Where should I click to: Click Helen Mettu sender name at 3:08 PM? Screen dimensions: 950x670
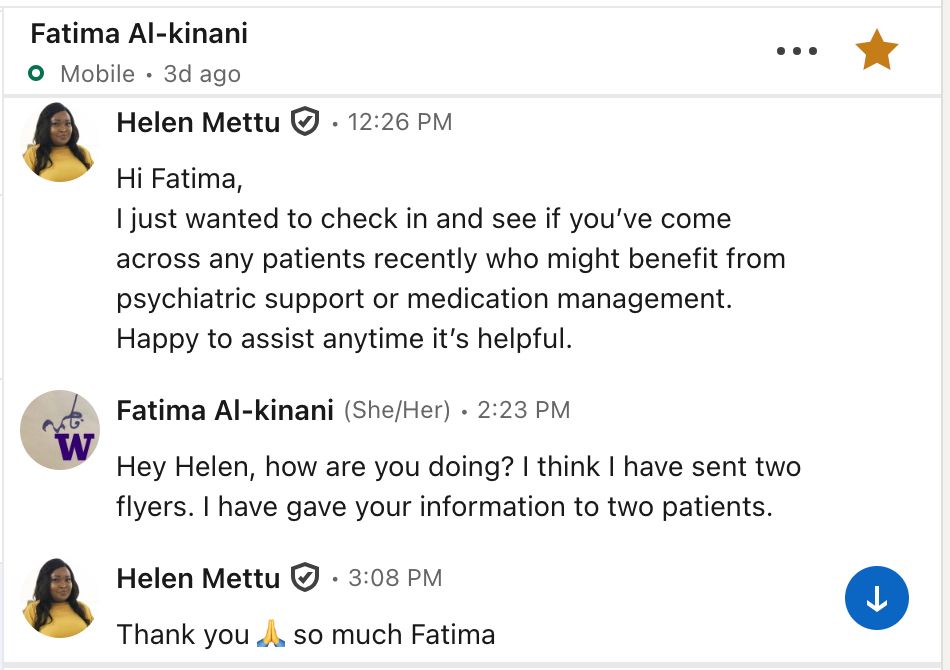198,578
